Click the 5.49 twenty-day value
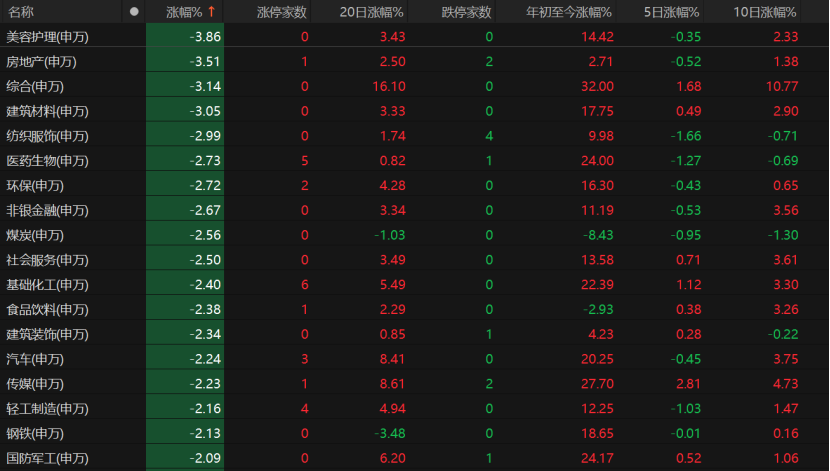Screen dimensions: 830x471 coord(393,285)
